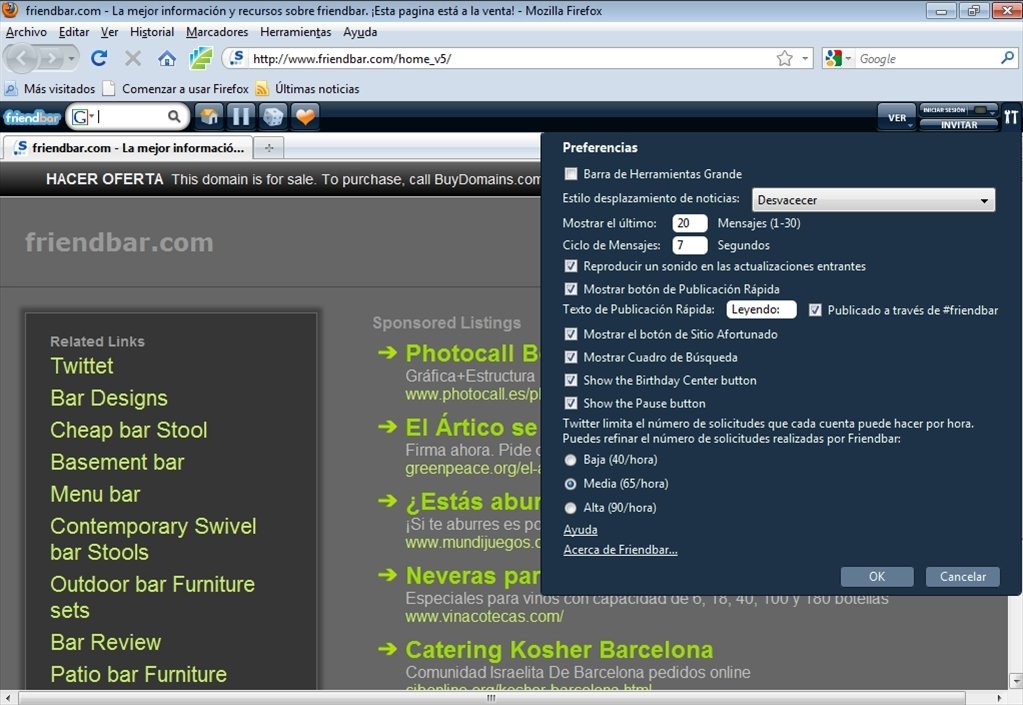This screenshot has width=1023, height=705.
Task: Toggle Mostrar el botón de Sitio Afortunado
Action: pyautogui.click(x=571, y=334)
